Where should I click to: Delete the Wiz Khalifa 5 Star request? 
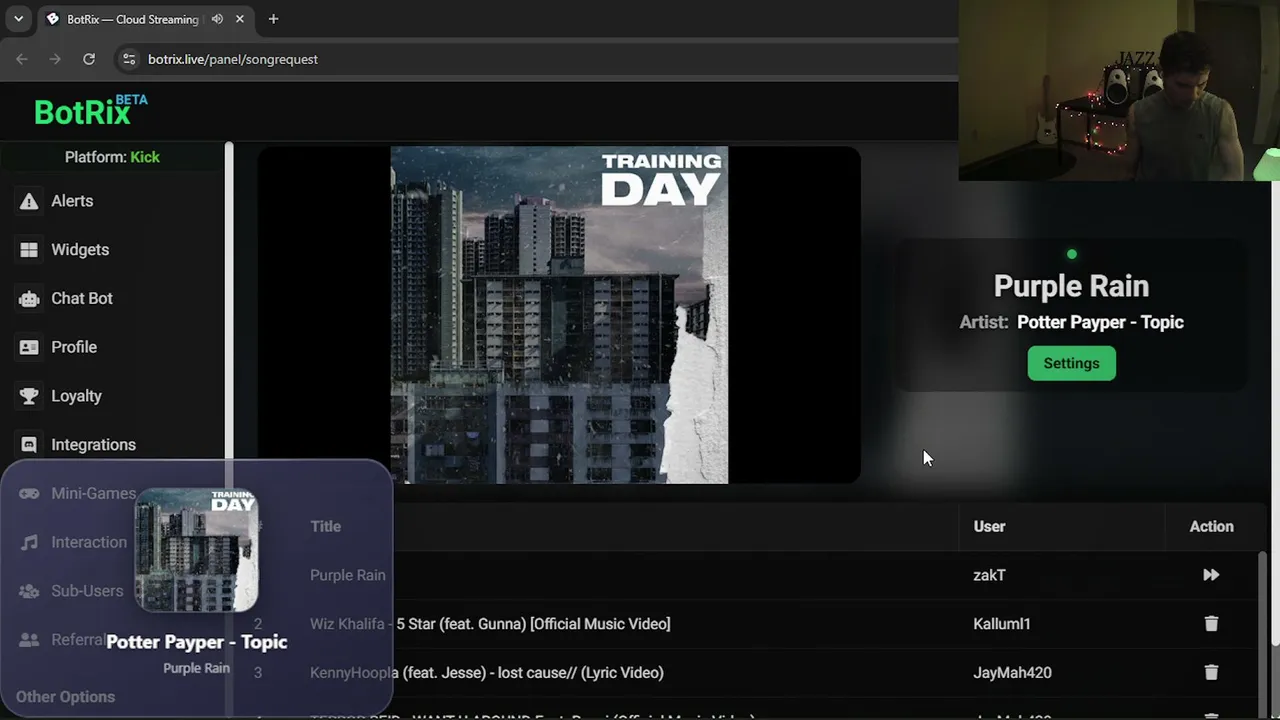[1211, 624]
